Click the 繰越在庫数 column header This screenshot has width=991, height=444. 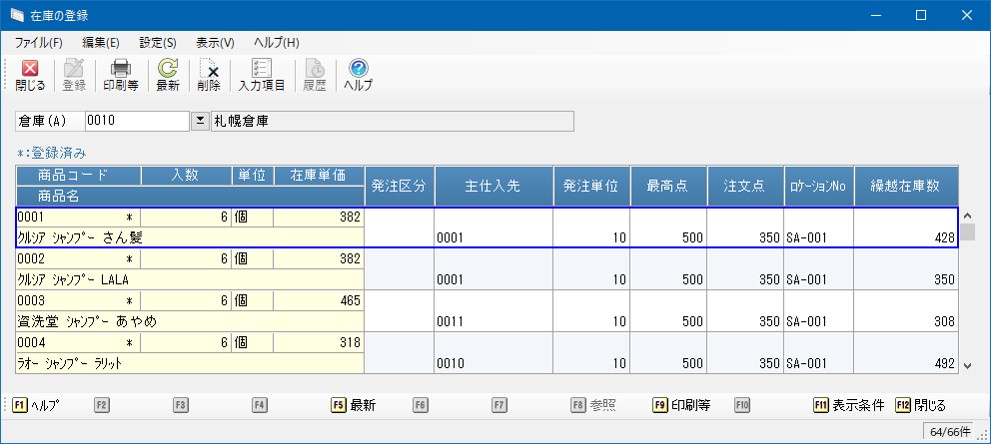click(906, 186)
